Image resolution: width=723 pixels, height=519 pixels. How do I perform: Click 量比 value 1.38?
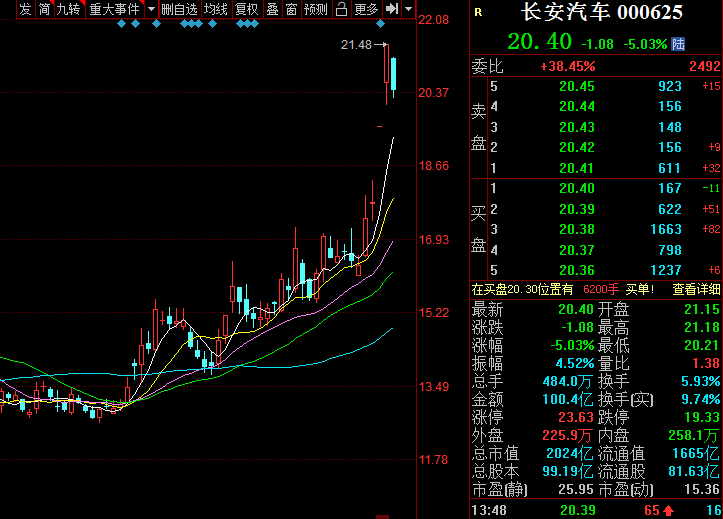click(706, 363)
